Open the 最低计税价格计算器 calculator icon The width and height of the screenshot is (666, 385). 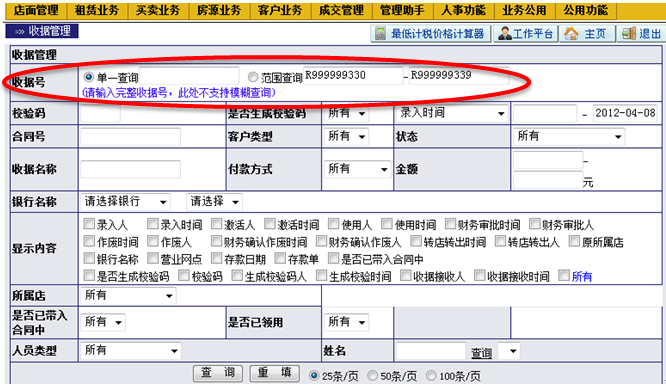[x=381, y=34]
